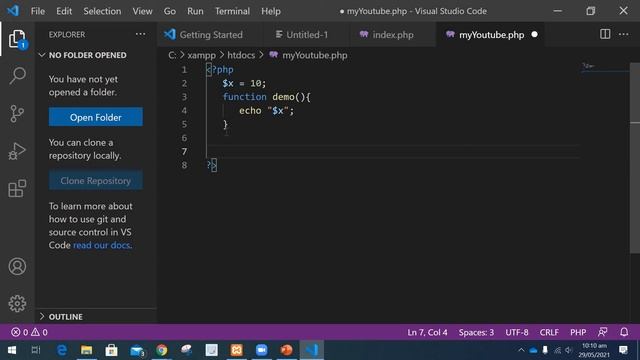Viewport: 640px width, 360px height.
Task: Split the editor to the right
Action: 605,34
